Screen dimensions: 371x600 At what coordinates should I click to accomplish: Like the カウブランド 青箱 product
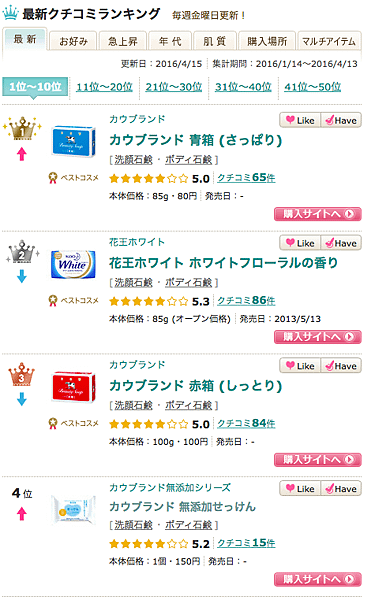pyautogui.click(x=300, y=120)
